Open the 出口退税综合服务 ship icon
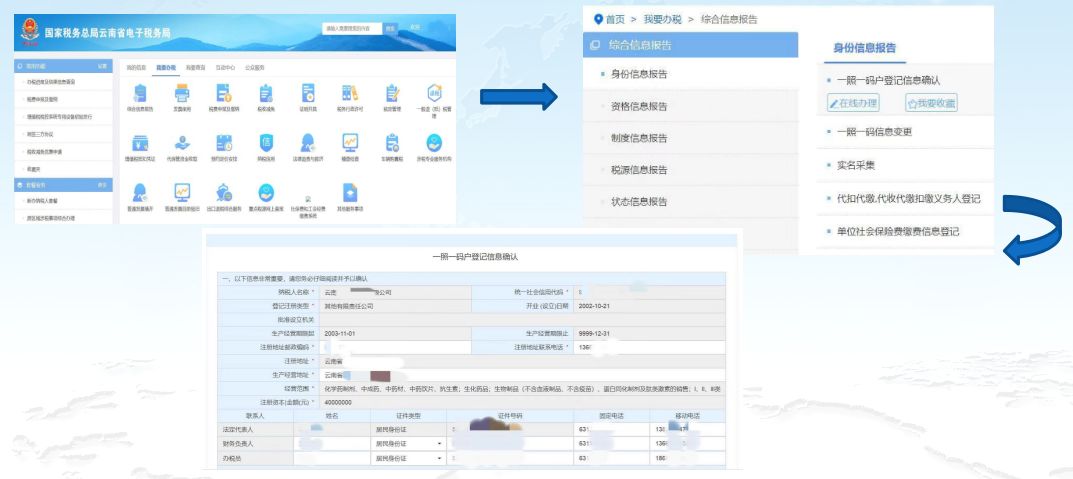Screen dimensions: 1073x479 pyautogui.click(x=224, y=192)
